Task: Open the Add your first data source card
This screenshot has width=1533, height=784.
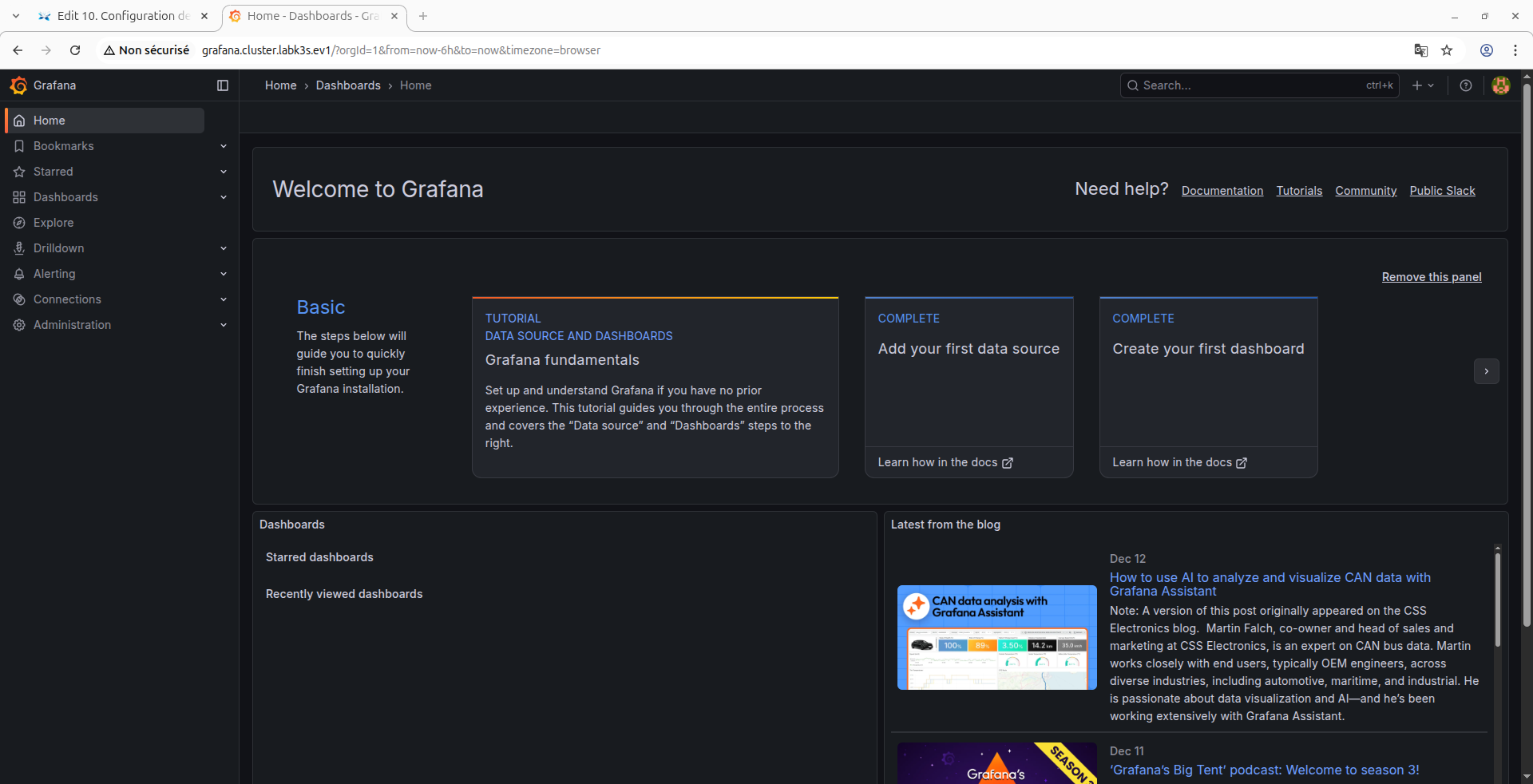Action: pos(969,387)
